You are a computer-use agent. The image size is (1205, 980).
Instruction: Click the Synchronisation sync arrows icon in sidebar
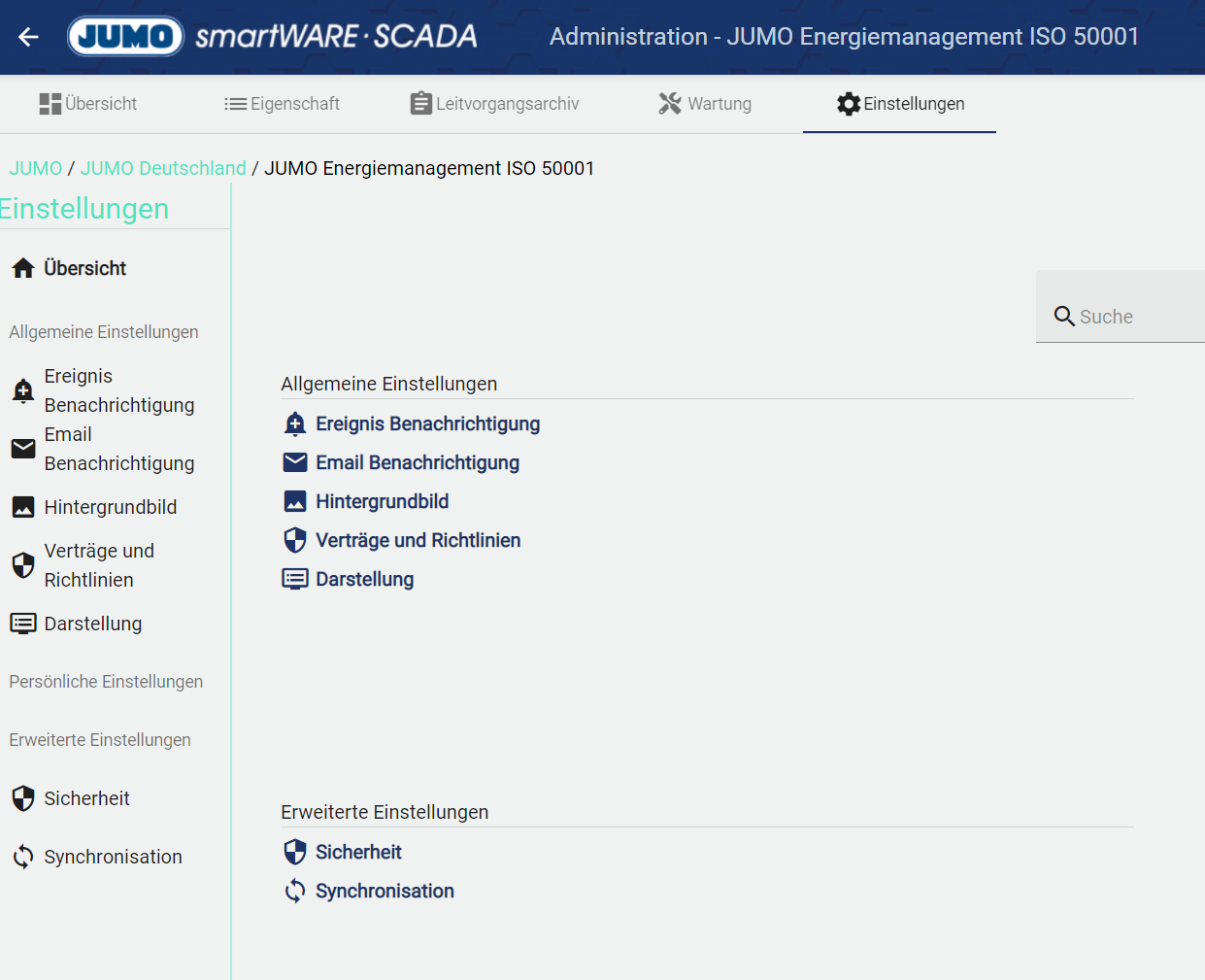(x=23, y=857)
